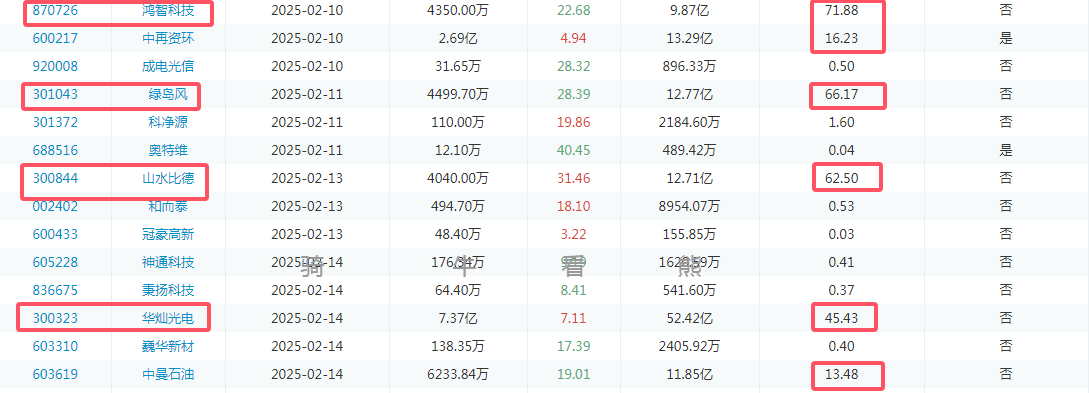The image size is (1089, 393).
Task: Open stock code 870726 link
Action: 55,10
